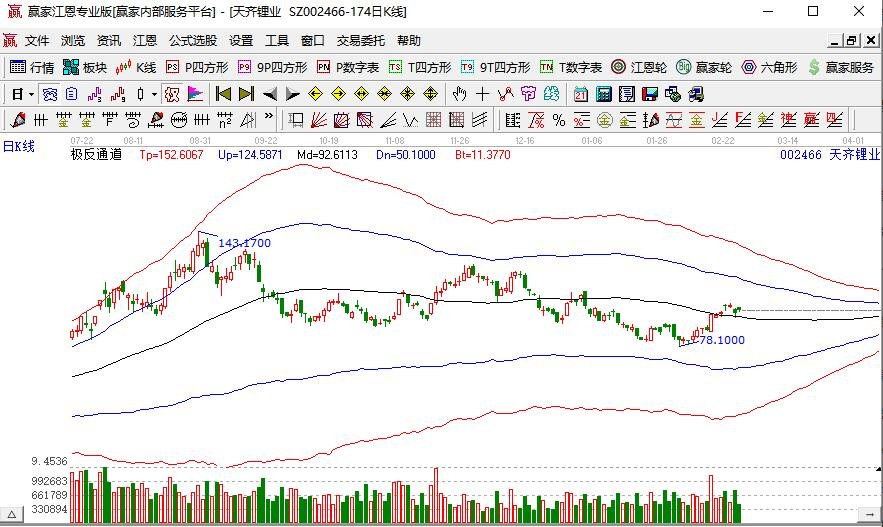The width and height of the screenshot is (883, 527).
Task: Expand the 日 period dropdown arrow
Action: click(32, 95)
